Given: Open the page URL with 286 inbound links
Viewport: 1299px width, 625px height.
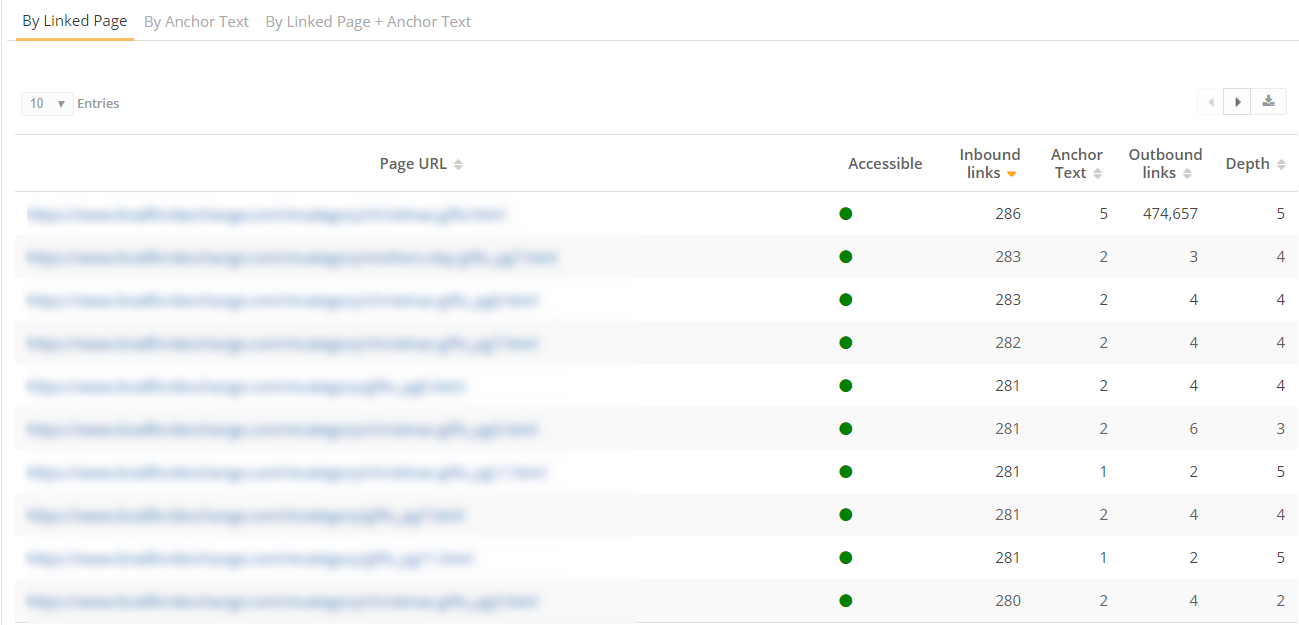Looking at the screenshot, I should coord(265,214).
